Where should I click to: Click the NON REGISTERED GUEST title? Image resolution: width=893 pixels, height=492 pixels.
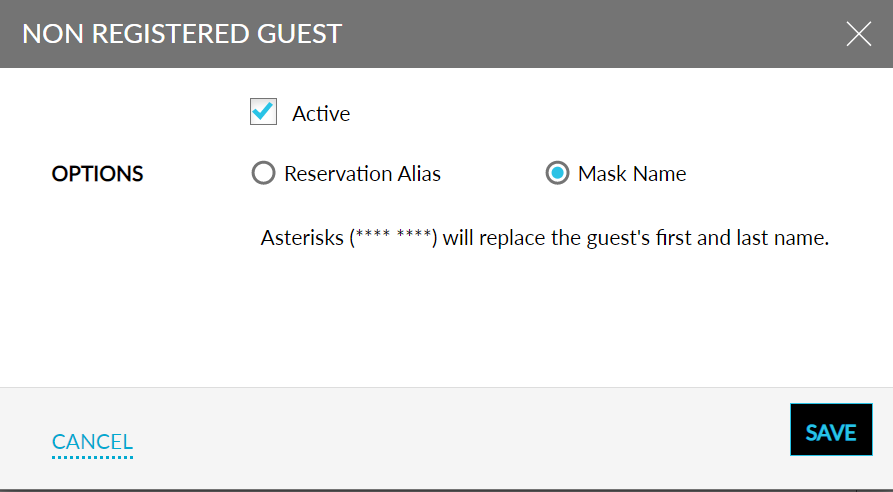tap(181, 34)
